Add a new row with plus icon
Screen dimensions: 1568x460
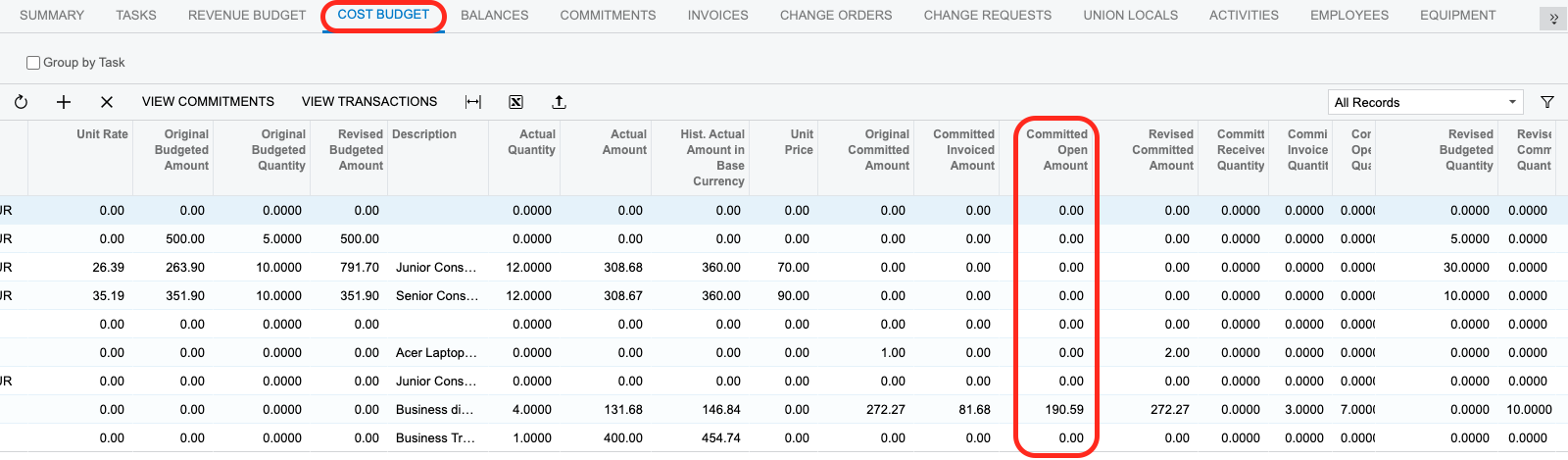[64, 102]
